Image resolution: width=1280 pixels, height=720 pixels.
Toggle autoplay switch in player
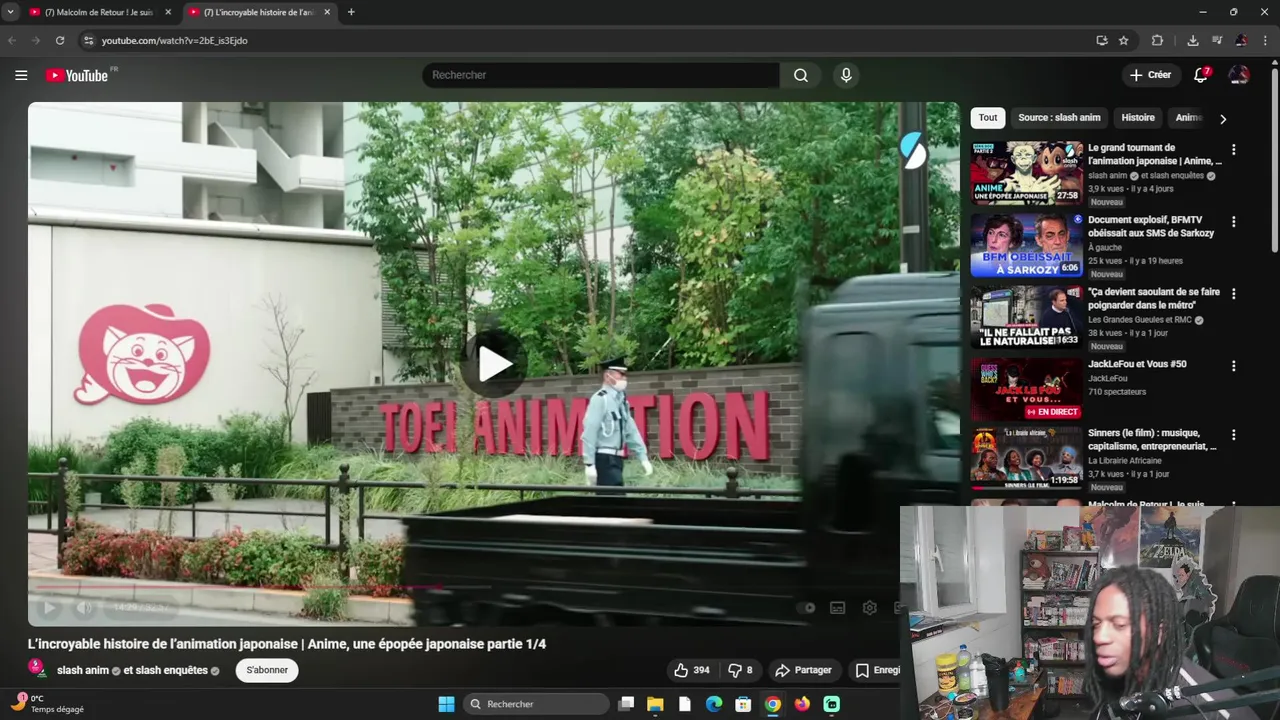806,607
